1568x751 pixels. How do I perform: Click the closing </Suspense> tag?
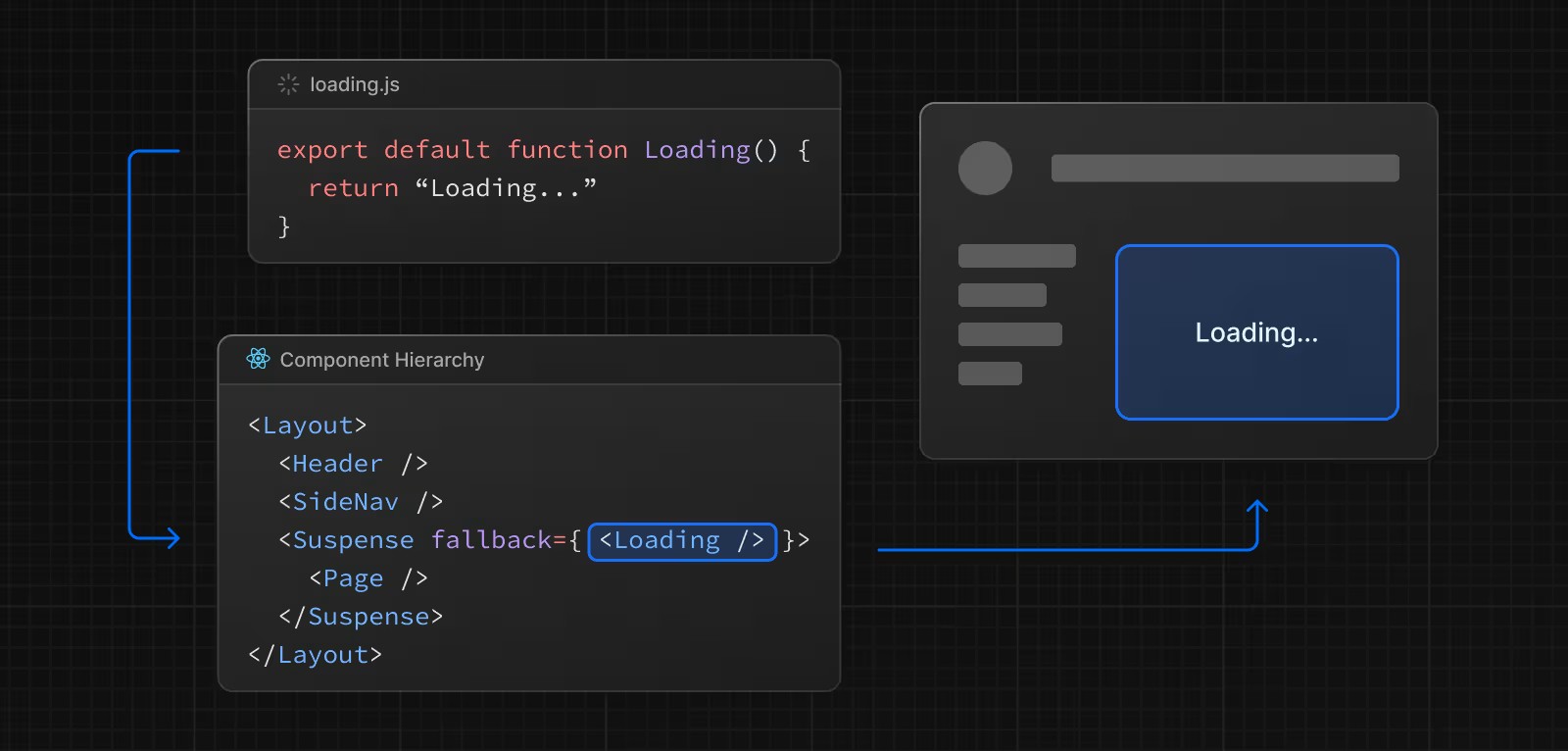click(x=361, y=617)
